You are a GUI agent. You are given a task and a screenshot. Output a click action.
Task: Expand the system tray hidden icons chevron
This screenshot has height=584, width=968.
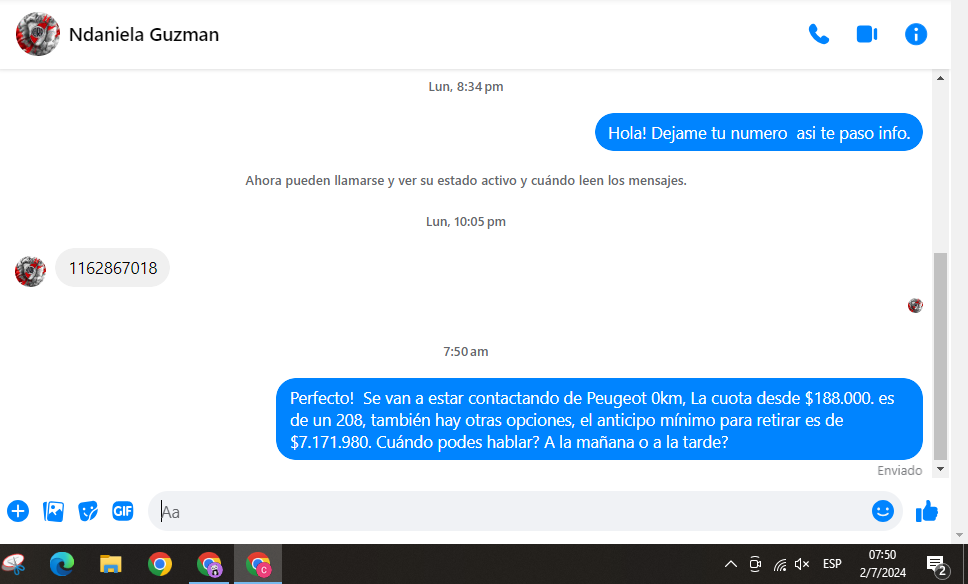coord(730,564)
